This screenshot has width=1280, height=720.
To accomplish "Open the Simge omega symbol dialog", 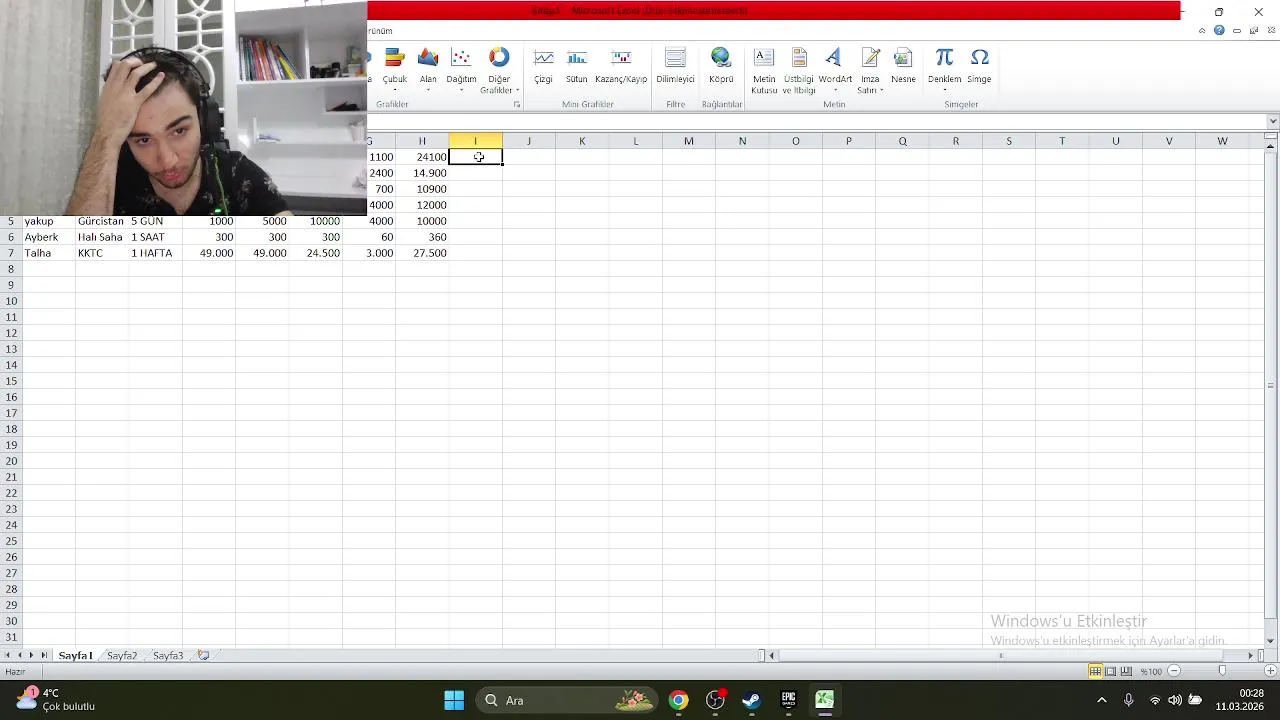I will coord(979,66).
